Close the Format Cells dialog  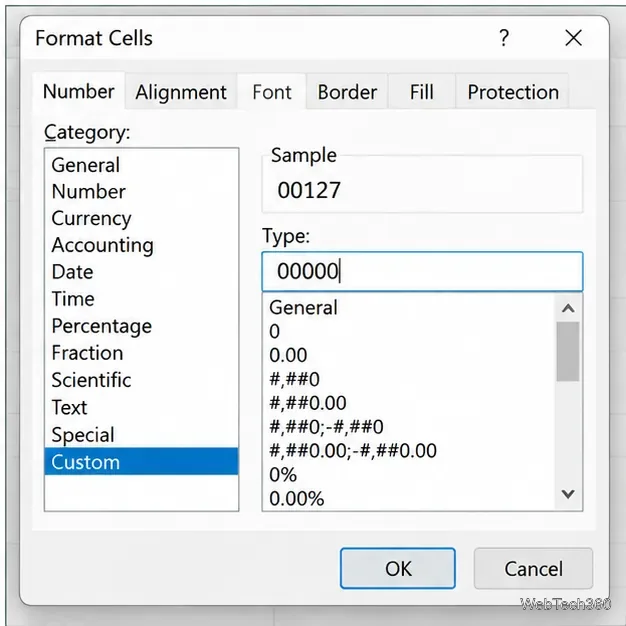click(x=573, y=38)
